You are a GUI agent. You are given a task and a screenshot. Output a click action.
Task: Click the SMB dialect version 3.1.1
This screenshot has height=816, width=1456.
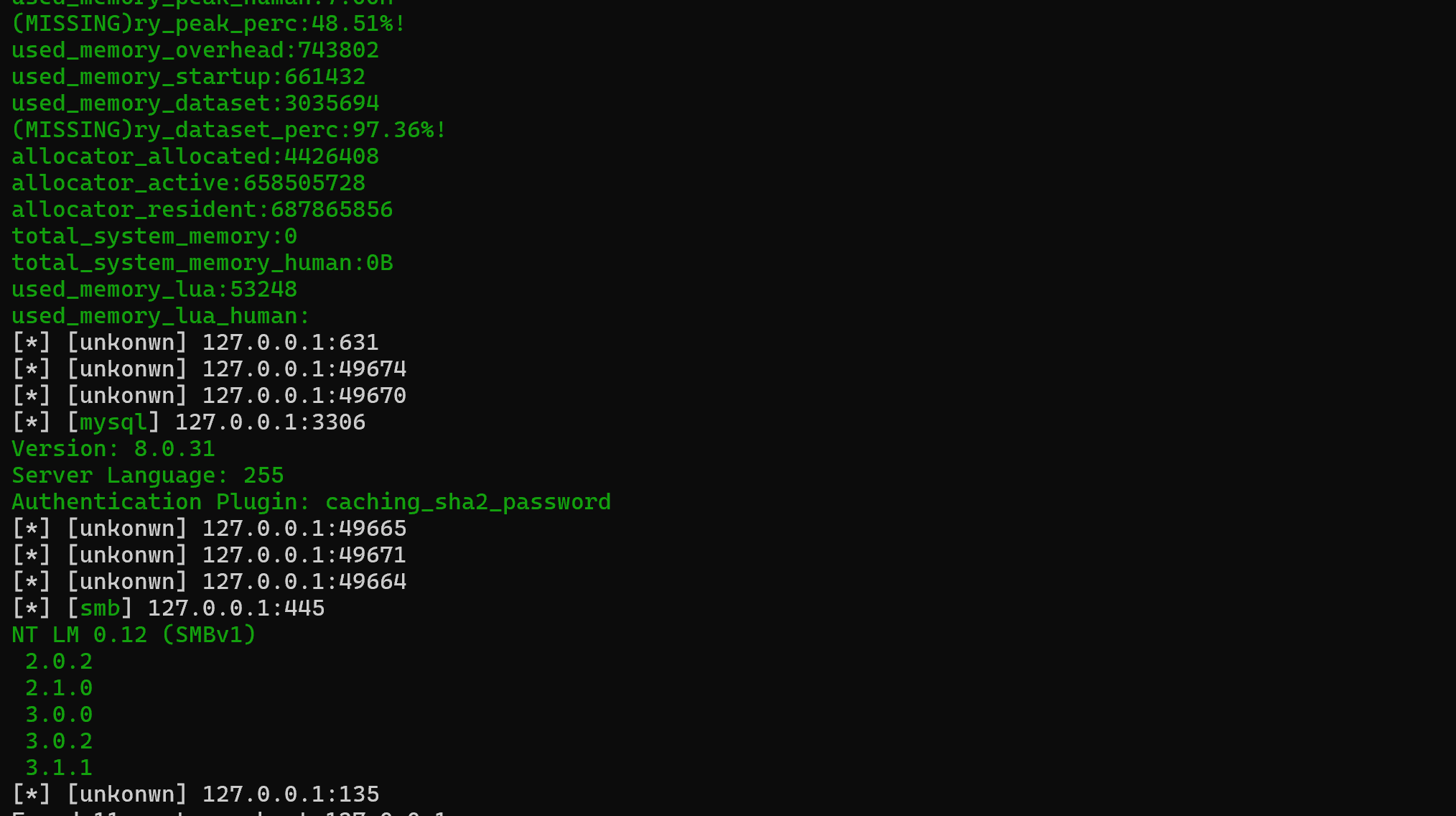tap(59, 768)
